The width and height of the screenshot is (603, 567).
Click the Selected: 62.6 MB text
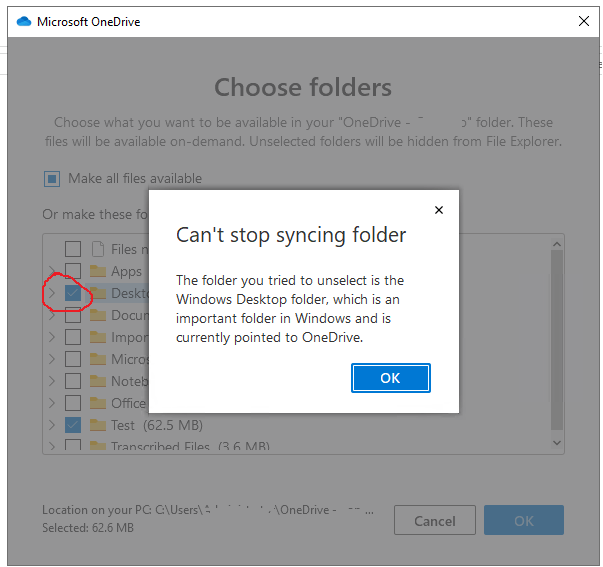click(88, 528)
